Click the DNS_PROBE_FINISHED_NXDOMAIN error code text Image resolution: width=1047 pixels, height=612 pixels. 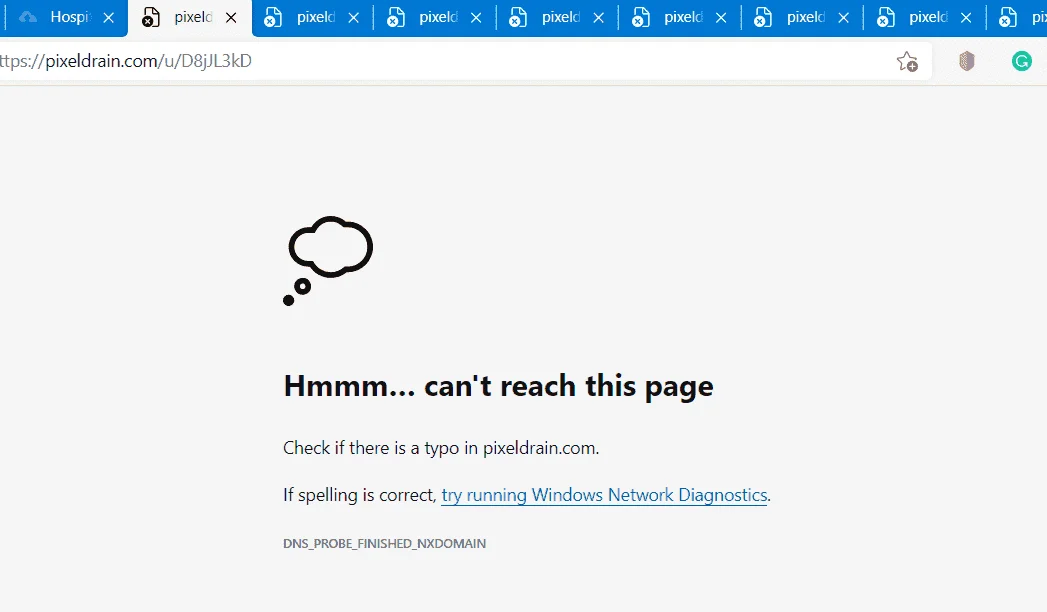[385, 543]
